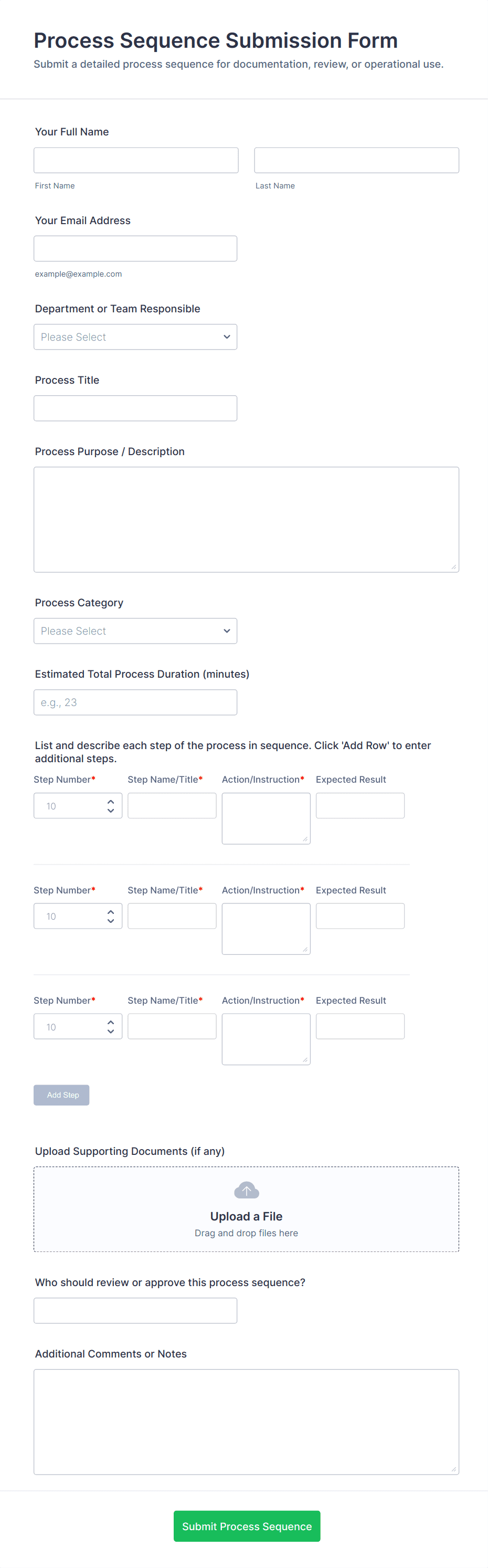The width and height of the screenshot is (488, 1568).
Task: Click the cloud upload icon
Action: pos(246,1190)
